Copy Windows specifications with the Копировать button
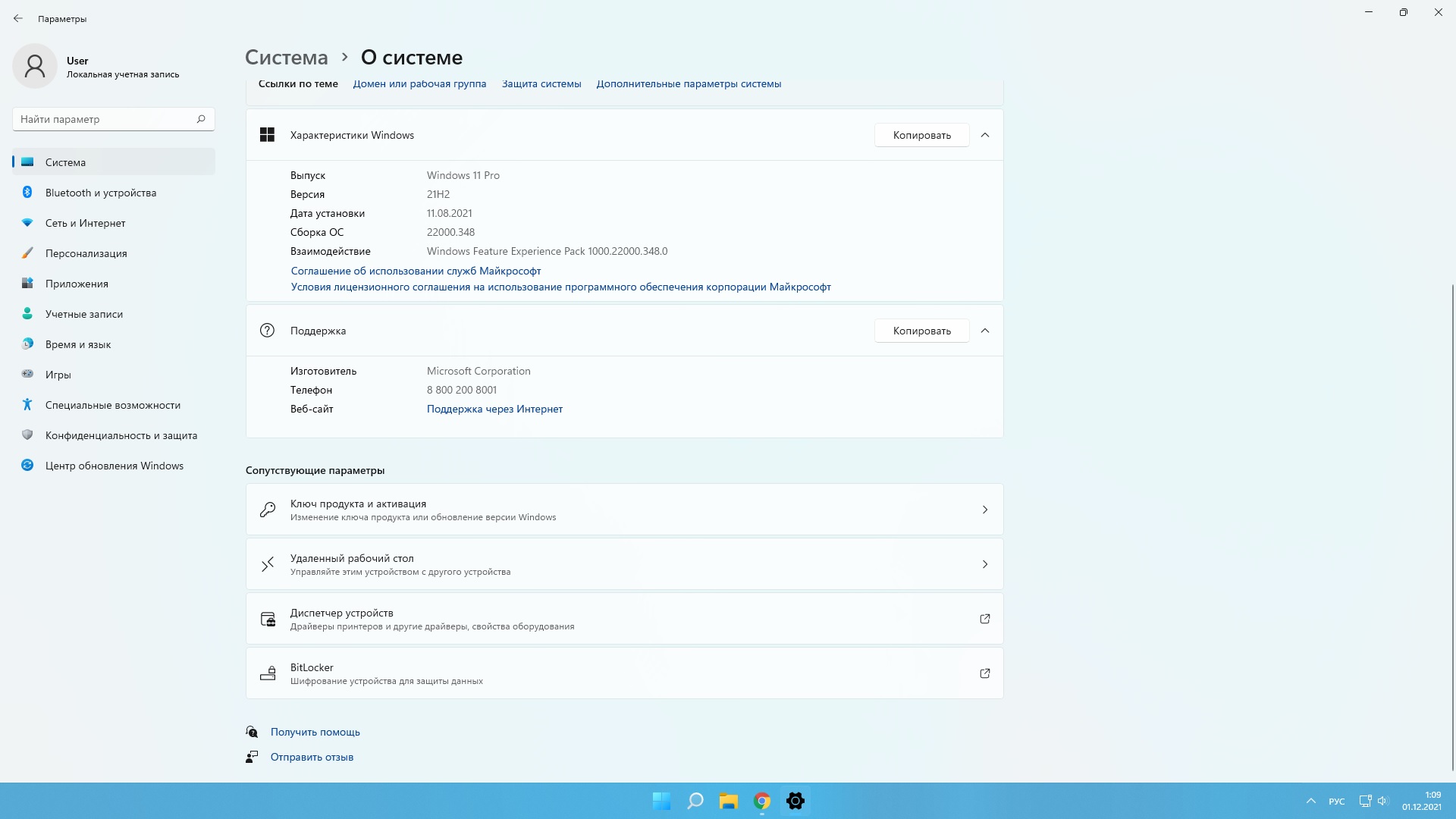The image size is (1456, 819). (x=921, y=135)
